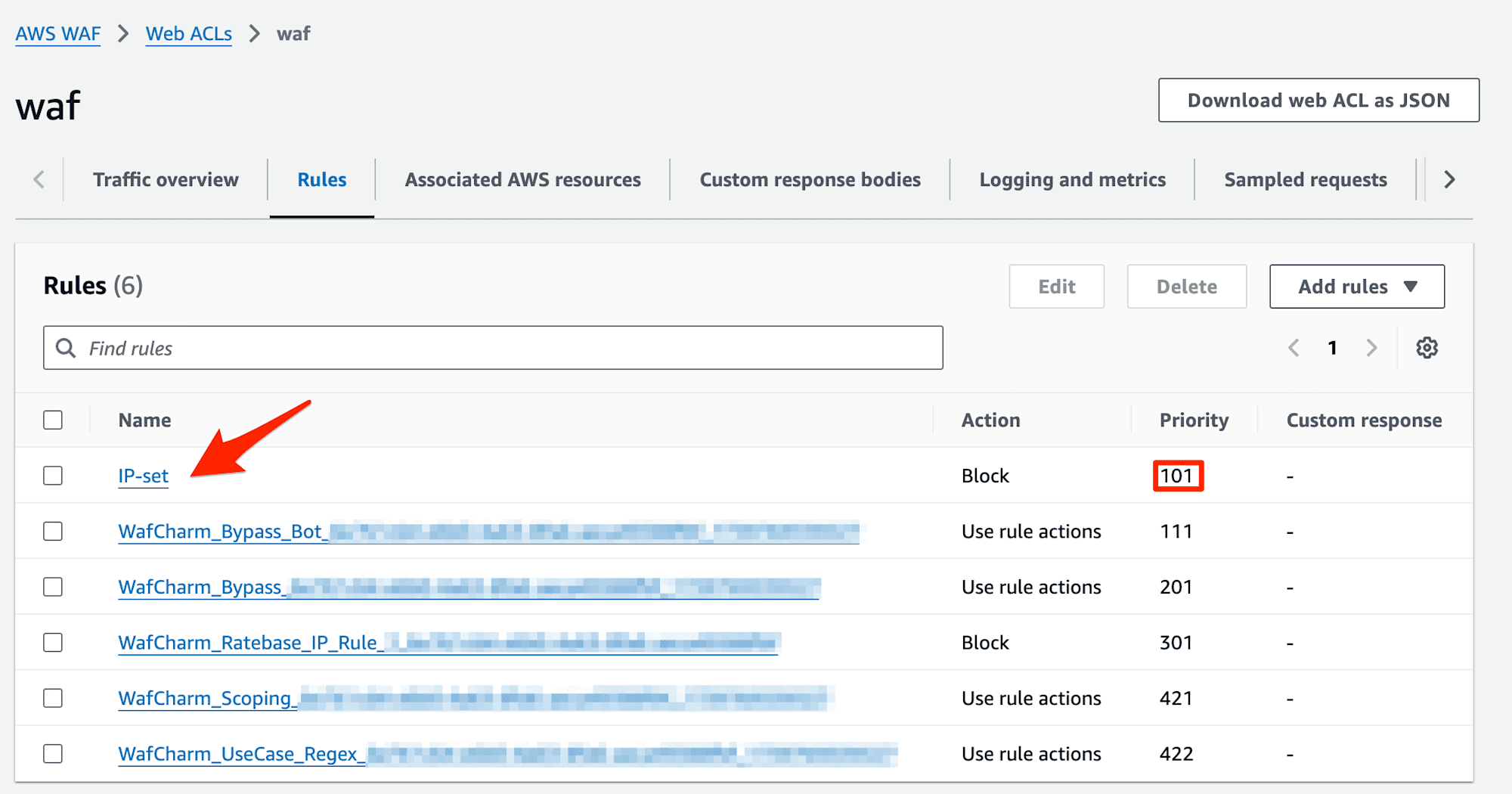Expand the Add rules dropdown
Image resolution: width=1512 pixels, height=794 pixels.
[x=1357, y=287]
